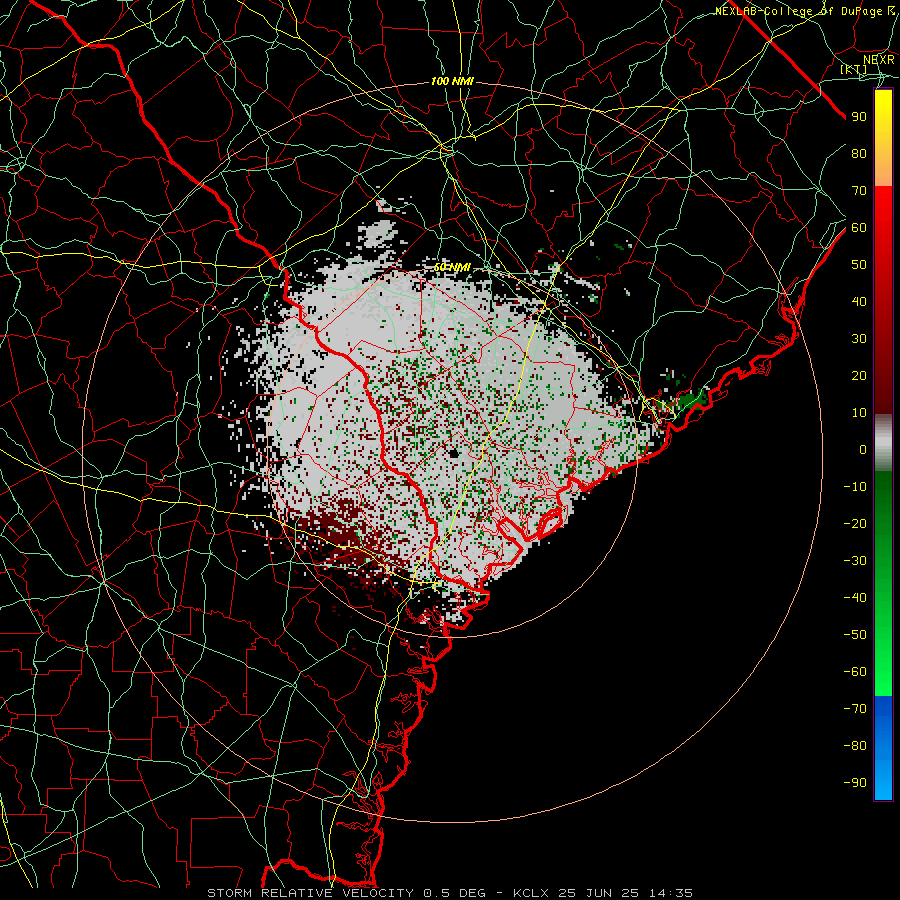Click the -30 value on velocity scale

pos(855,561)
